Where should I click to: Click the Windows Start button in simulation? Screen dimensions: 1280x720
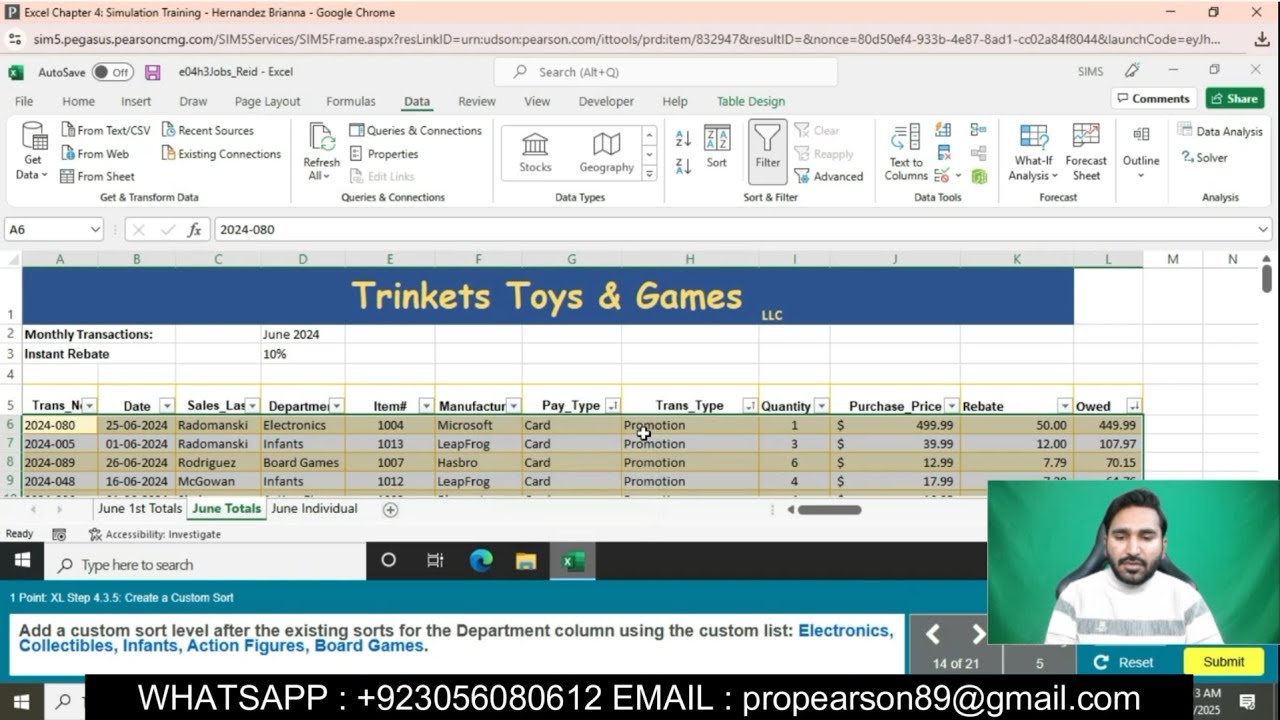pos(22,561)
